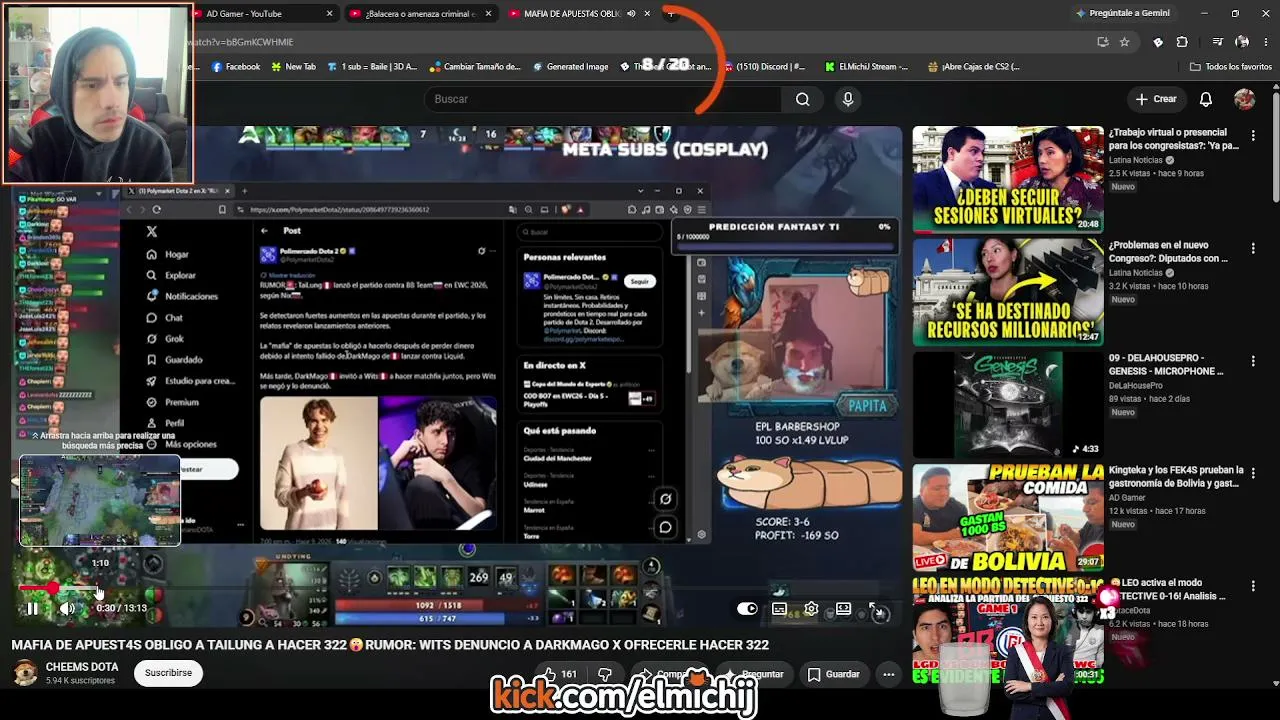Click the Guardar button under the video
Screen dimensions: 1280x720
pyautogui.click(x=834, y=674)
